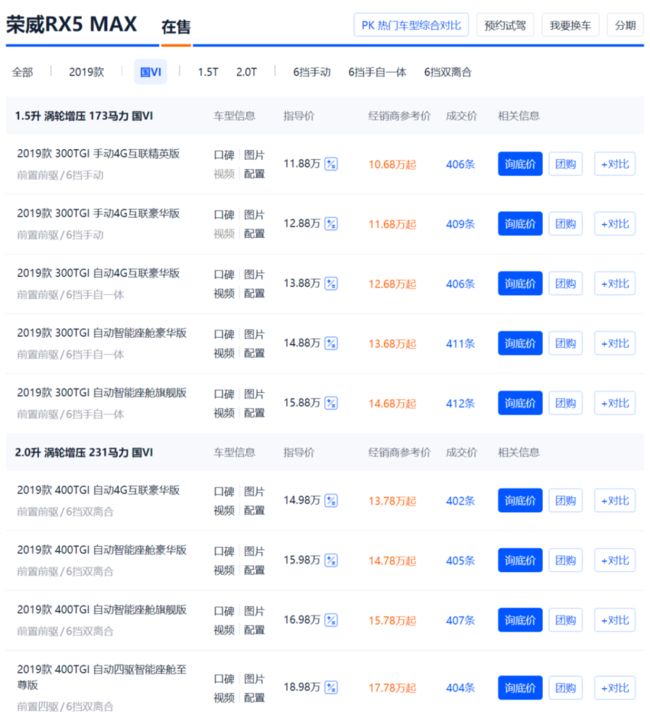View 412条 transaction prices
Viewport: 650px width, 721px height.
coord(460,403)
